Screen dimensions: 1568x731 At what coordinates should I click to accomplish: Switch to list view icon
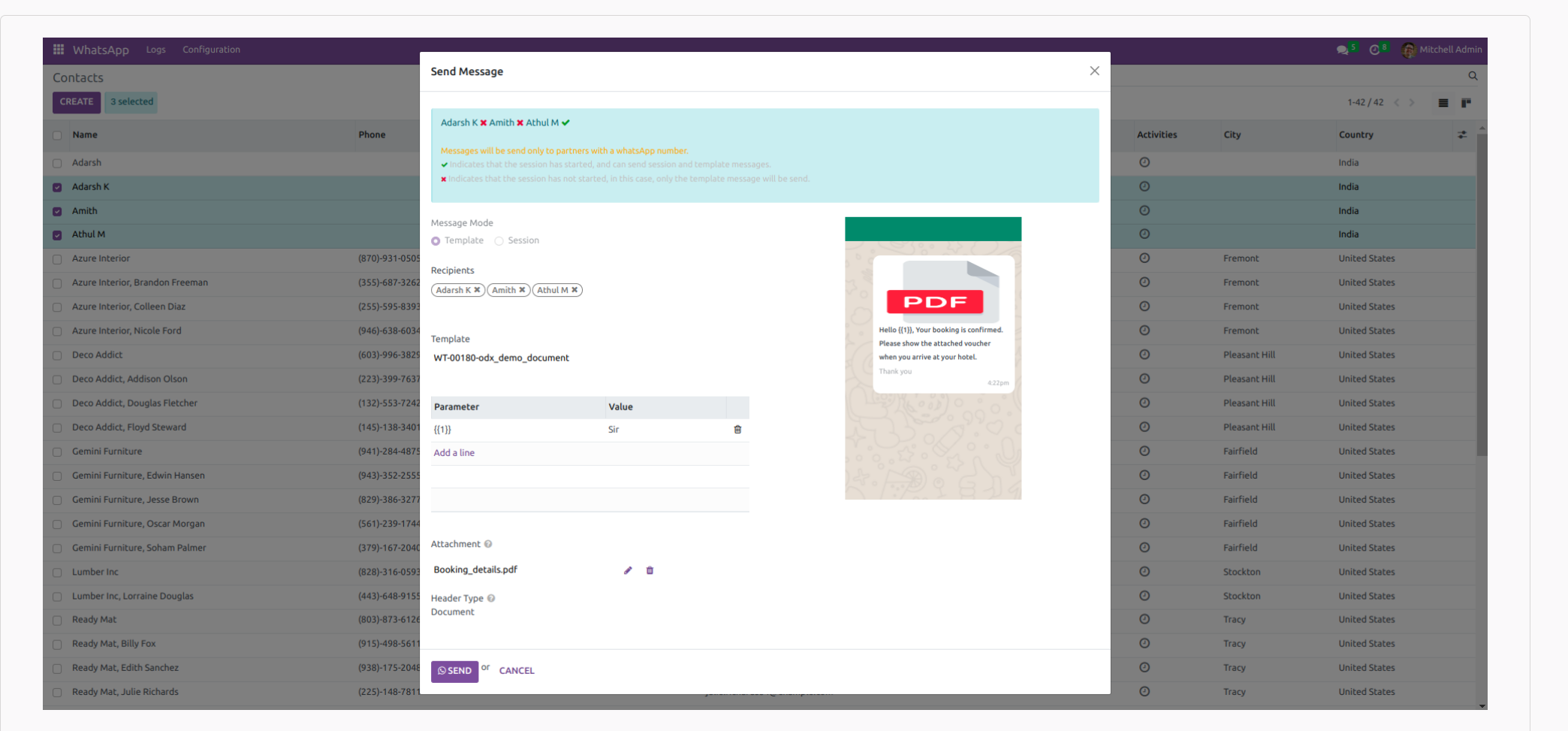click(1443, 103)
